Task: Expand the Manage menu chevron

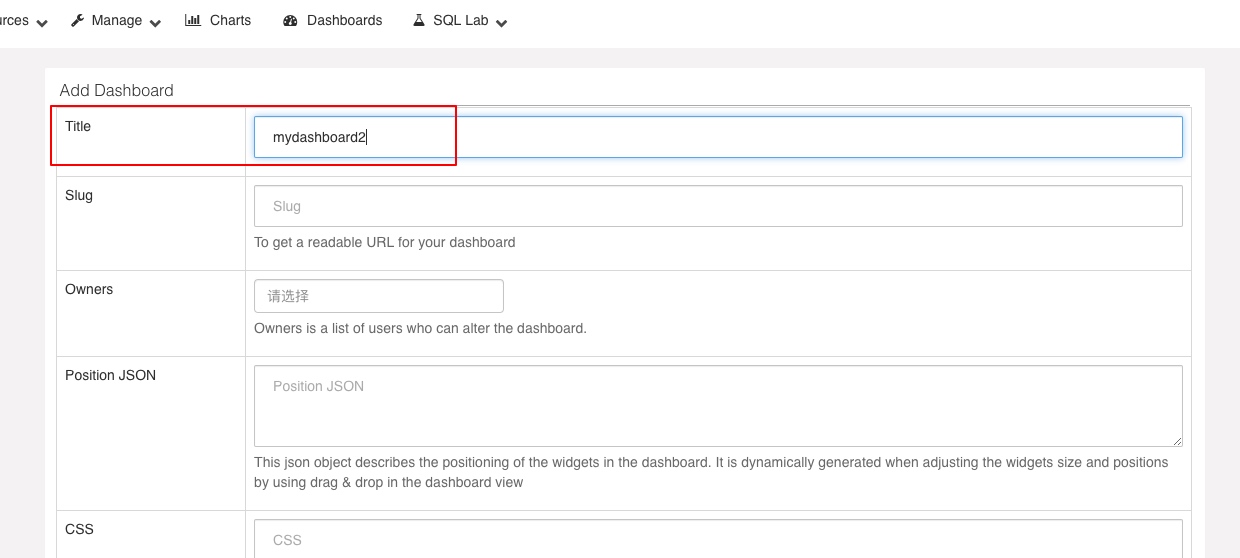Action: [x=155, y=23]
